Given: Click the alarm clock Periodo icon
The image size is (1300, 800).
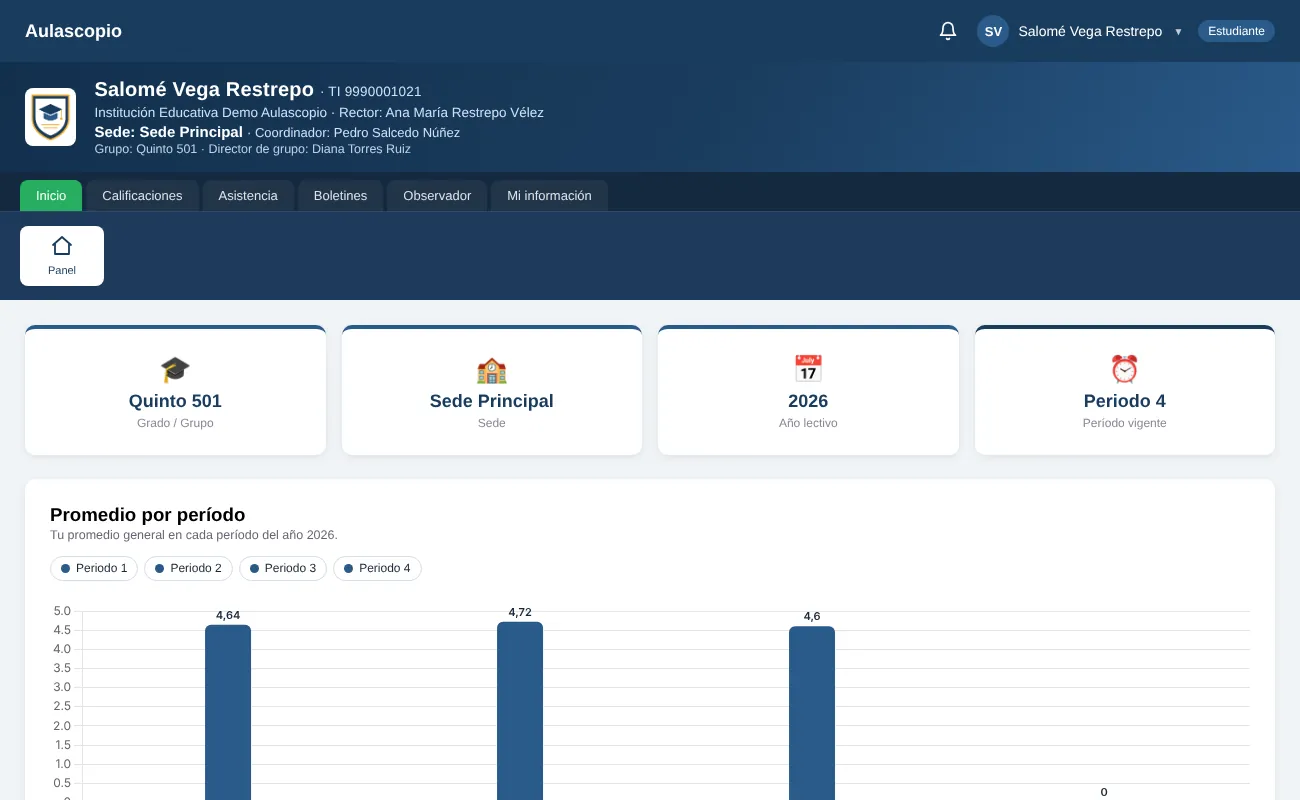Looking at the screenshot, I should tap(1125, 369).
